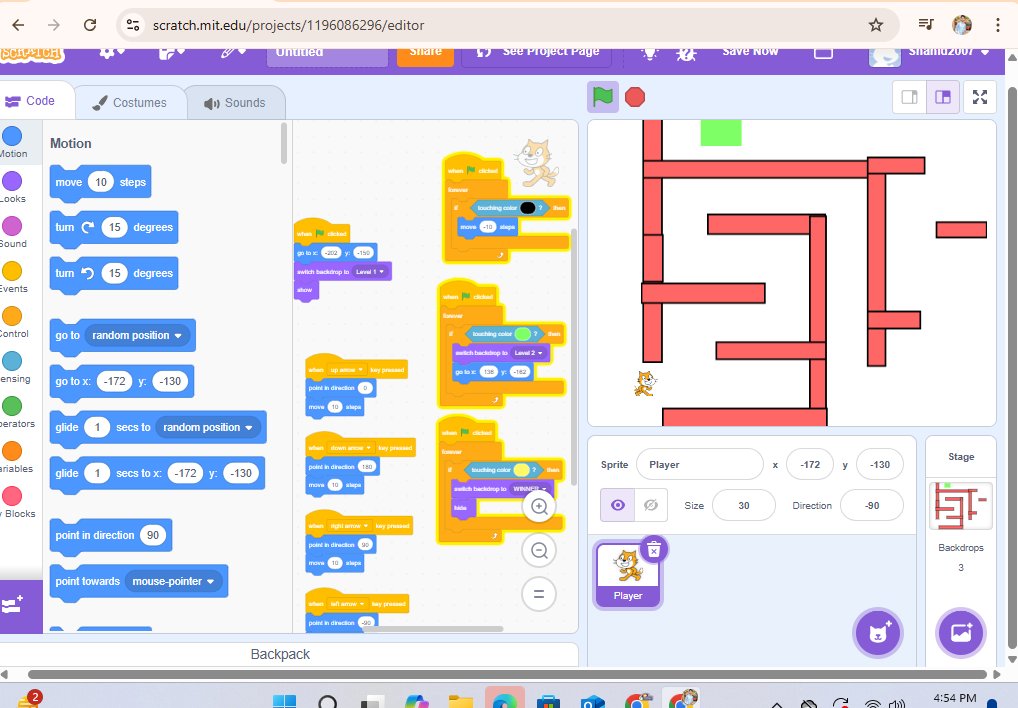Reset workspace zoom with equals icon

[539, 594]
